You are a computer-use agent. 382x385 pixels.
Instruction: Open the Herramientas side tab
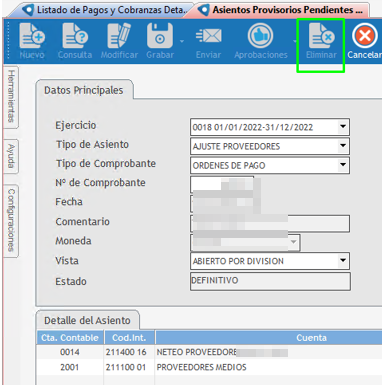click(11, 96)
